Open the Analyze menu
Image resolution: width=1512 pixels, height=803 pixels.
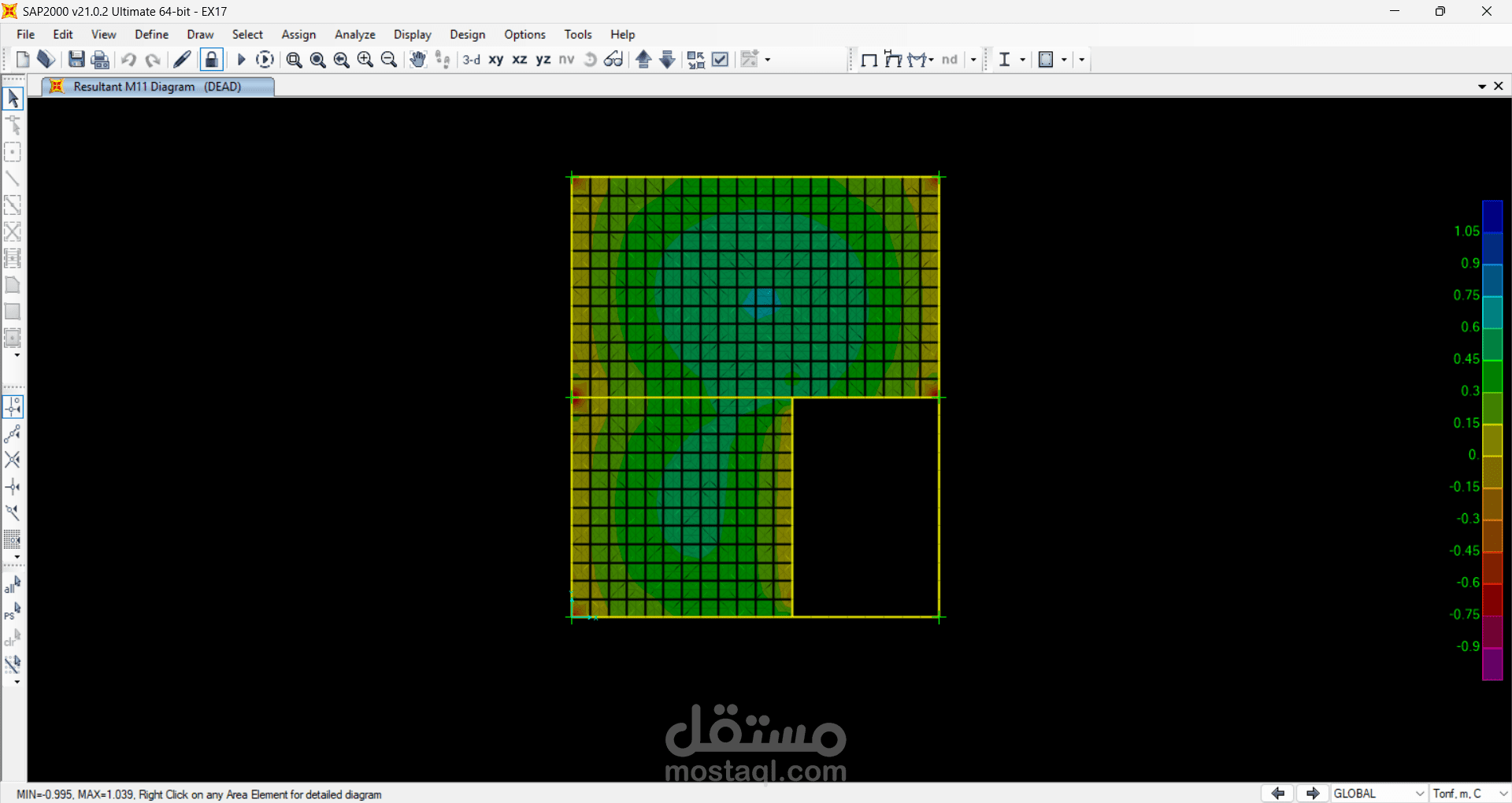tap(354, 35)
